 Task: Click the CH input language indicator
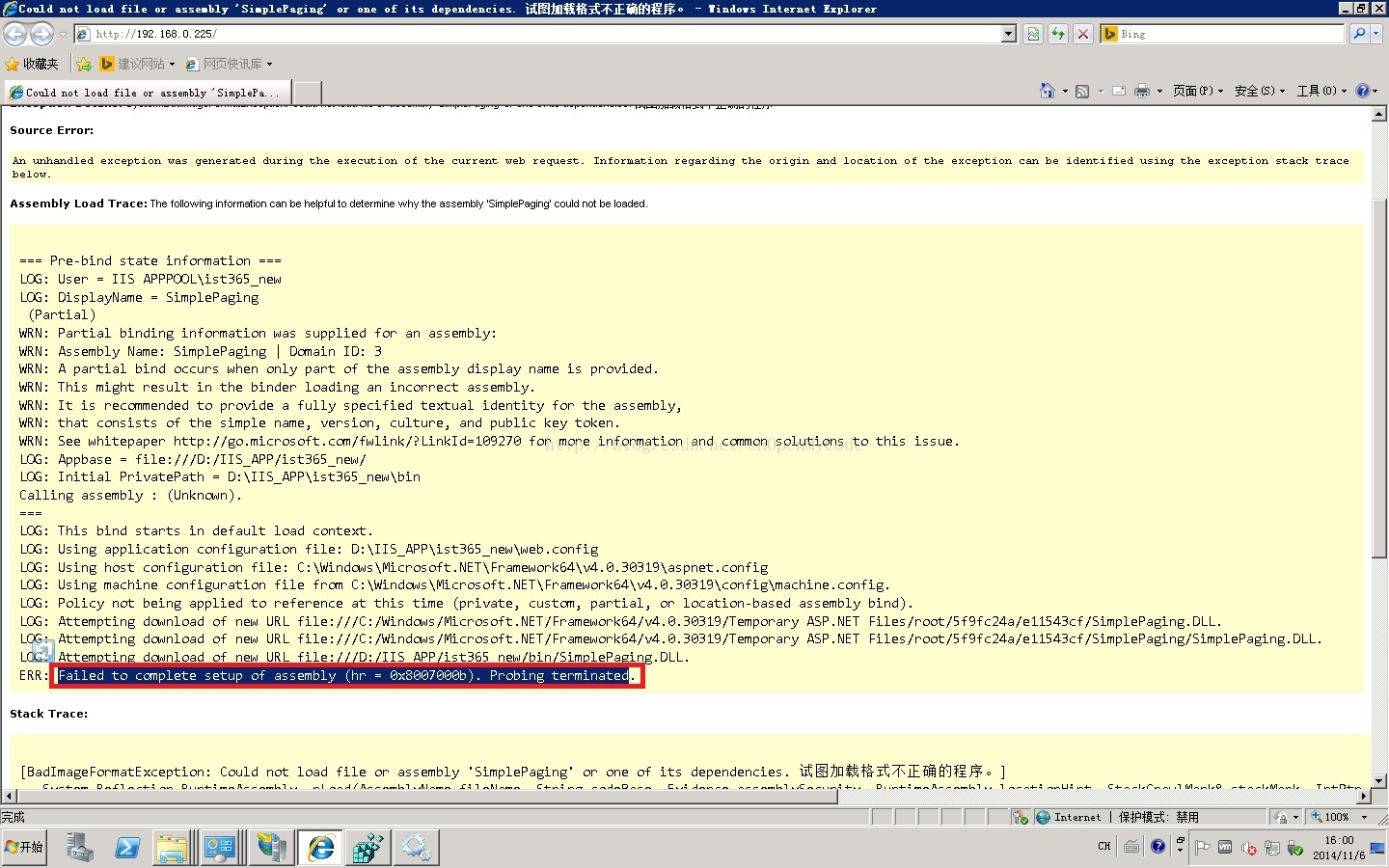click(x=1104, y=846)
